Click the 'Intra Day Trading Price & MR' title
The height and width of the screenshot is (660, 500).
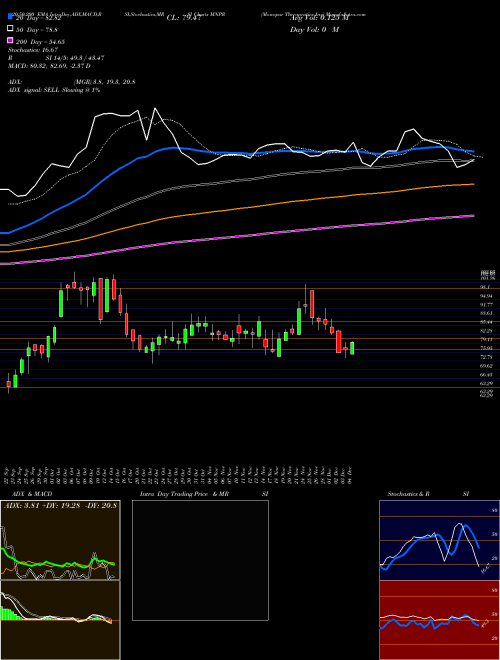coord(184,494)
